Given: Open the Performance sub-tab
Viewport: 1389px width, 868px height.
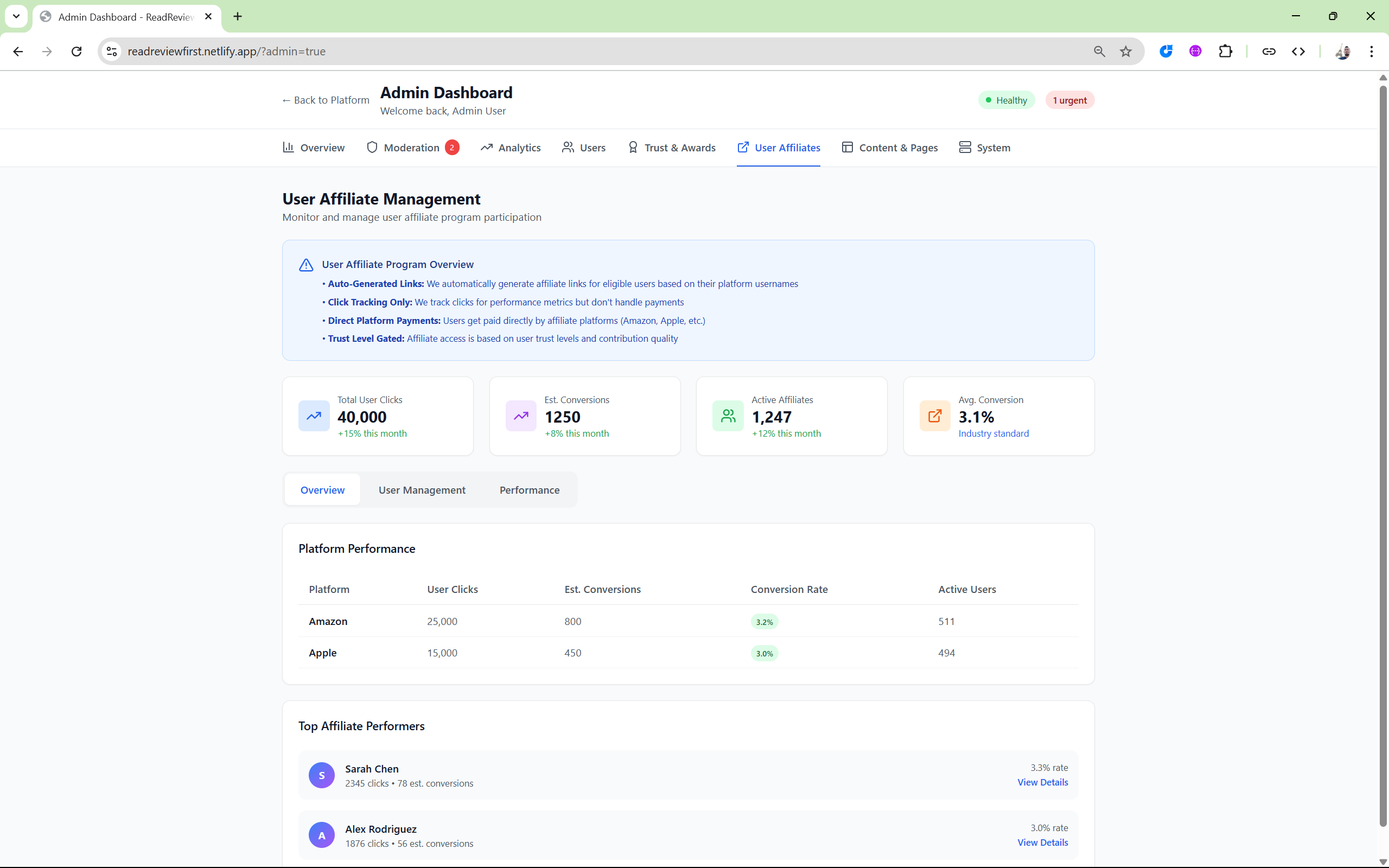Looking at the screenshot, I should [529, 490].
